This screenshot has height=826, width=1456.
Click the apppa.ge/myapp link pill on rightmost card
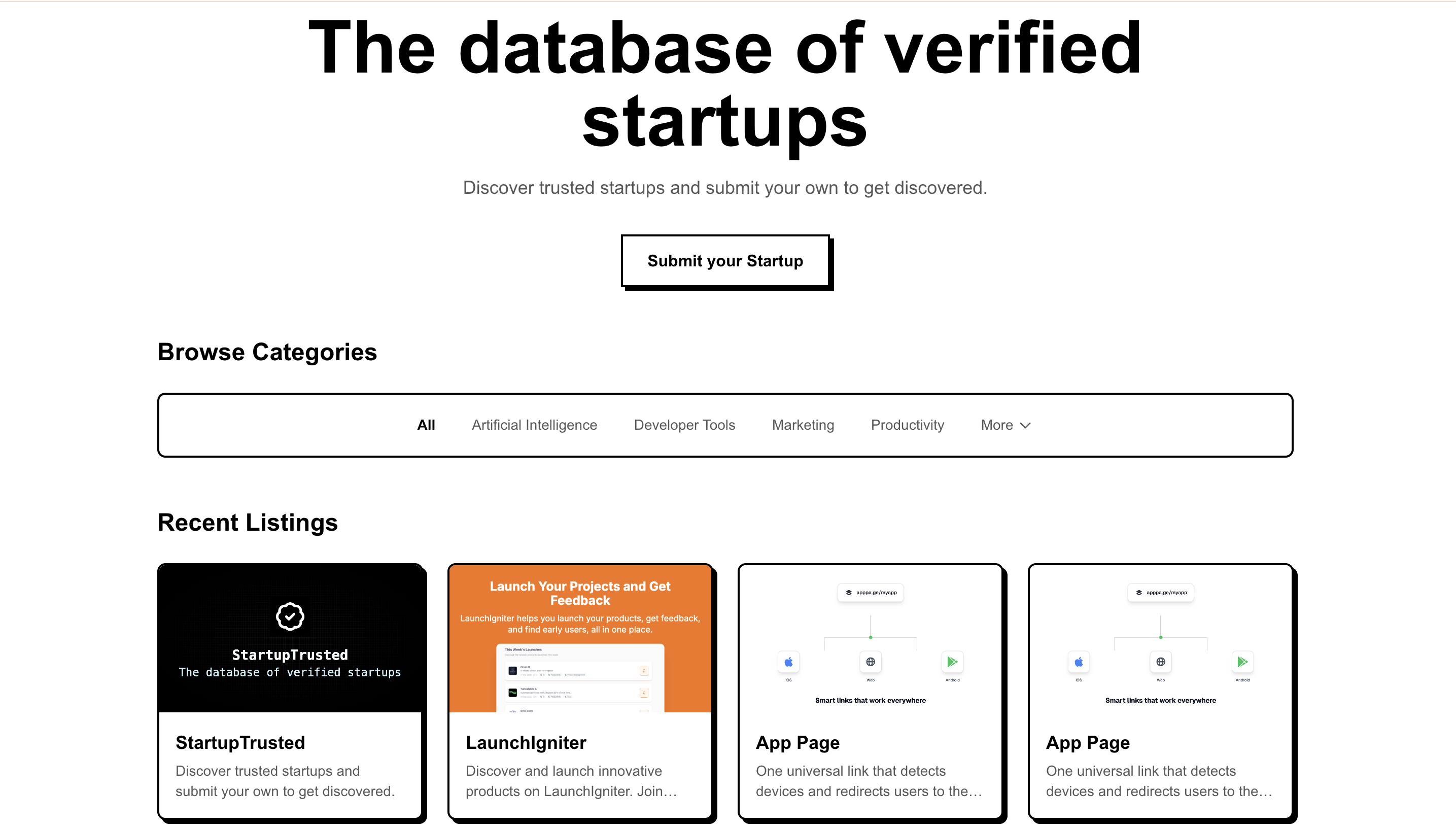[1161, 592]
